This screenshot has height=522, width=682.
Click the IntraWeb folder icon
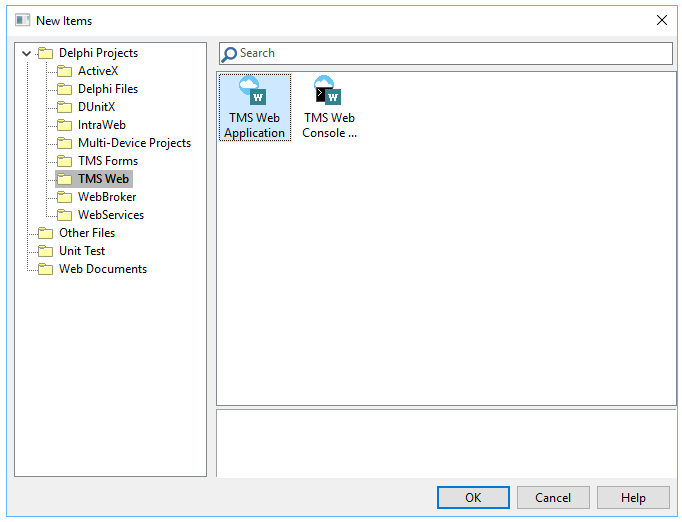tap(64, 125)
